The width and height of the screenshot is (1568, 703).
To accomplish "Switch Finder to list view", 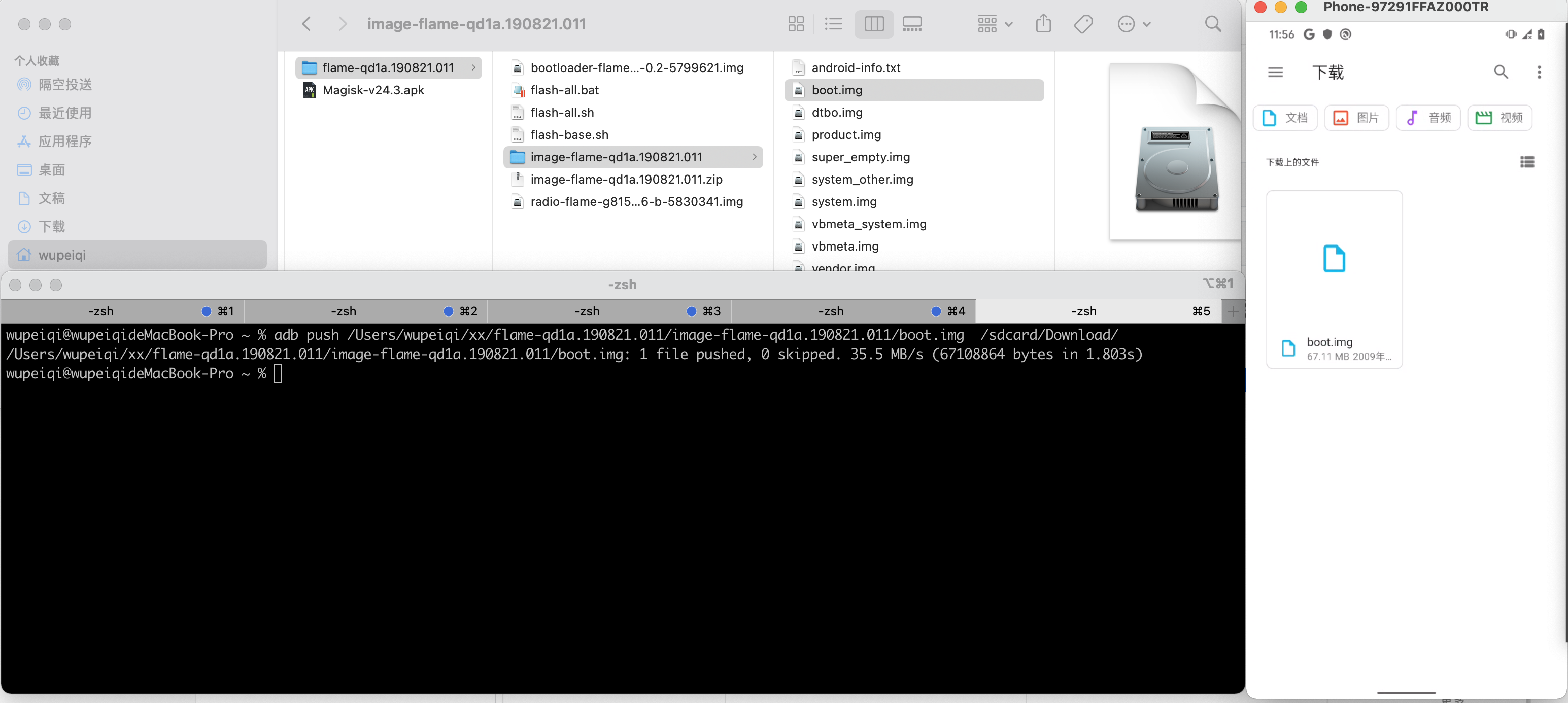I will point(833,24).
